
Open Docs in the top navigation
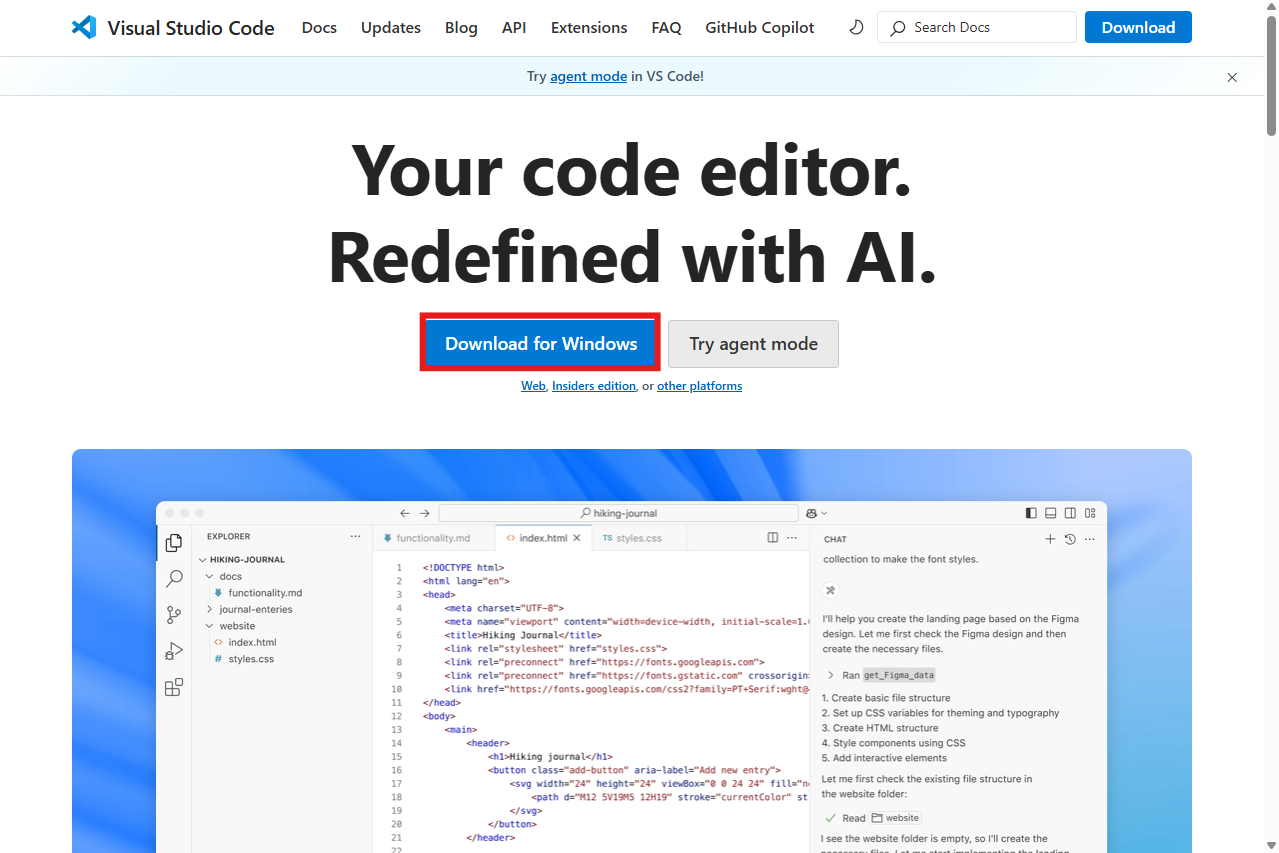point(319,28)
